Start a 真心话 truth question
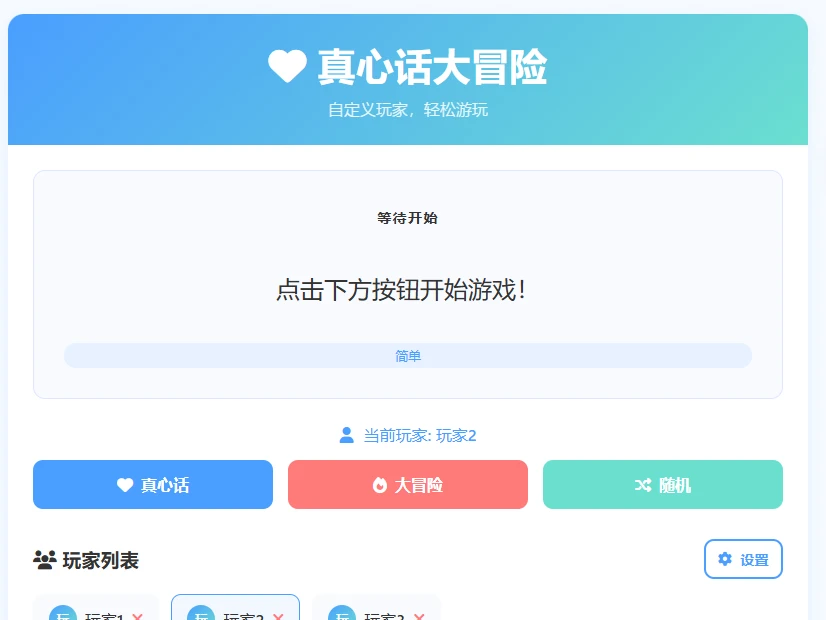Screen dimensions: 826x620 coord(153,485)
